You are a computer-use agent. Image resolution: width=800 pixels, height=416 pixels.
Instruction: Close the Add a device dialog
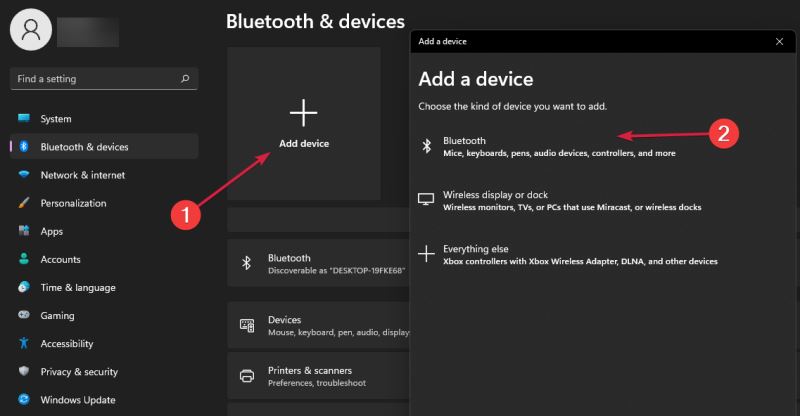[x=779, y=41]
